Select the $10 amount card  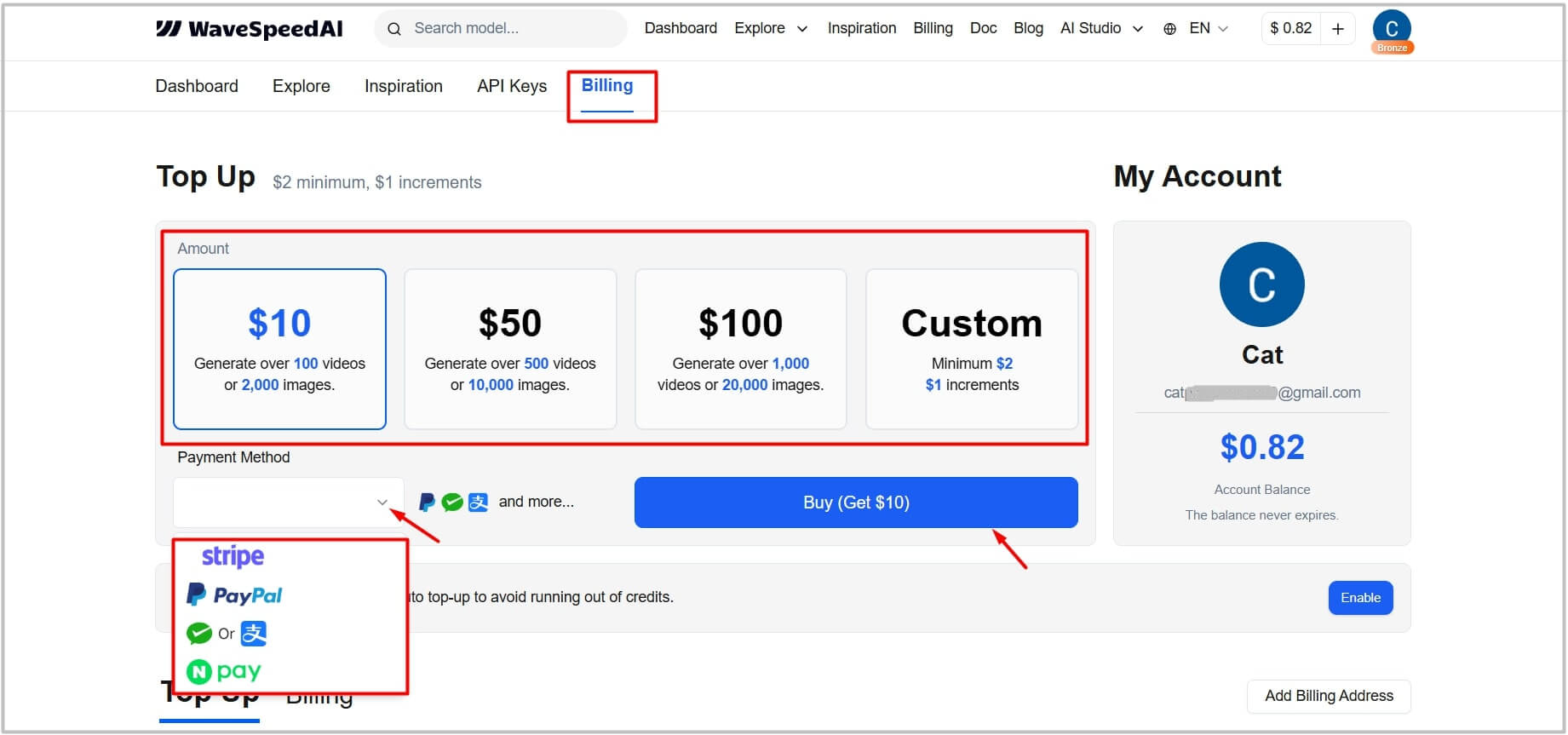(x=279, y=349)
